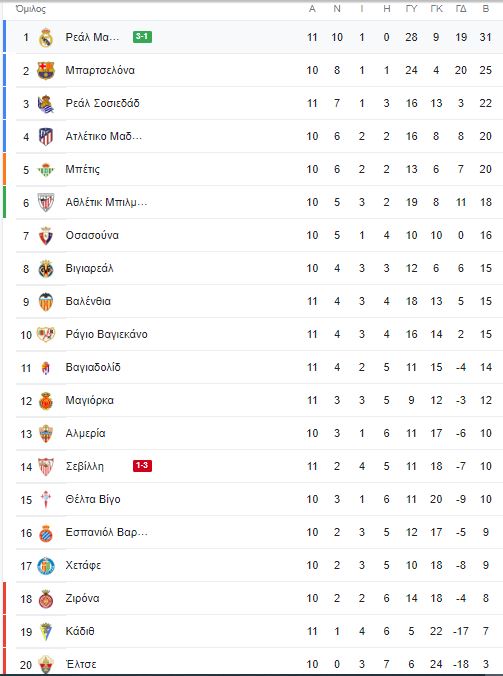
Task: Click the Ζιρόνα team crest
Action: click(x=46, y=599)
